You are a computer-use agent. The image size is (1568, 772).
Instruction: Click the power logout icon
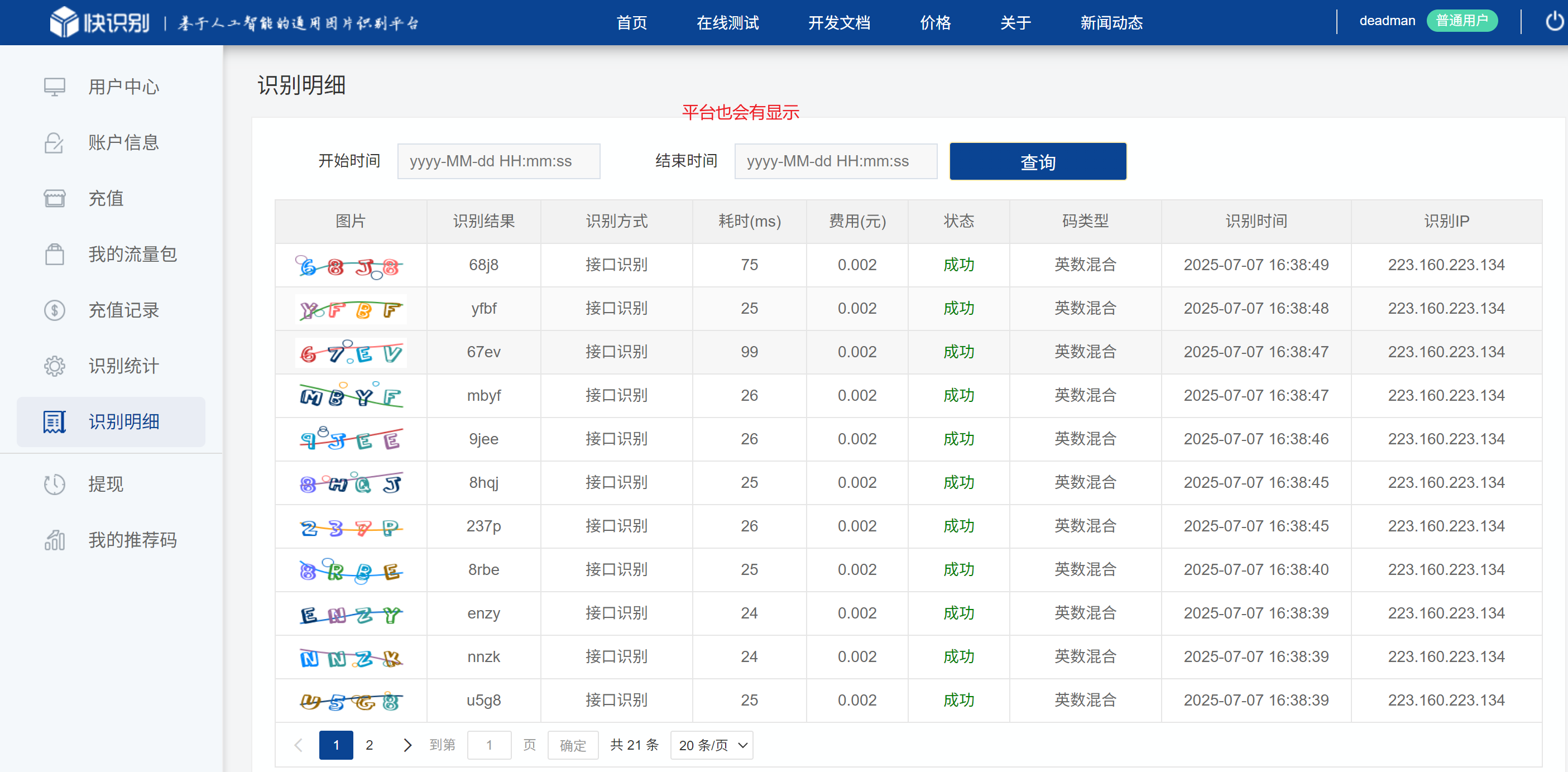[x=1554, y=22]
